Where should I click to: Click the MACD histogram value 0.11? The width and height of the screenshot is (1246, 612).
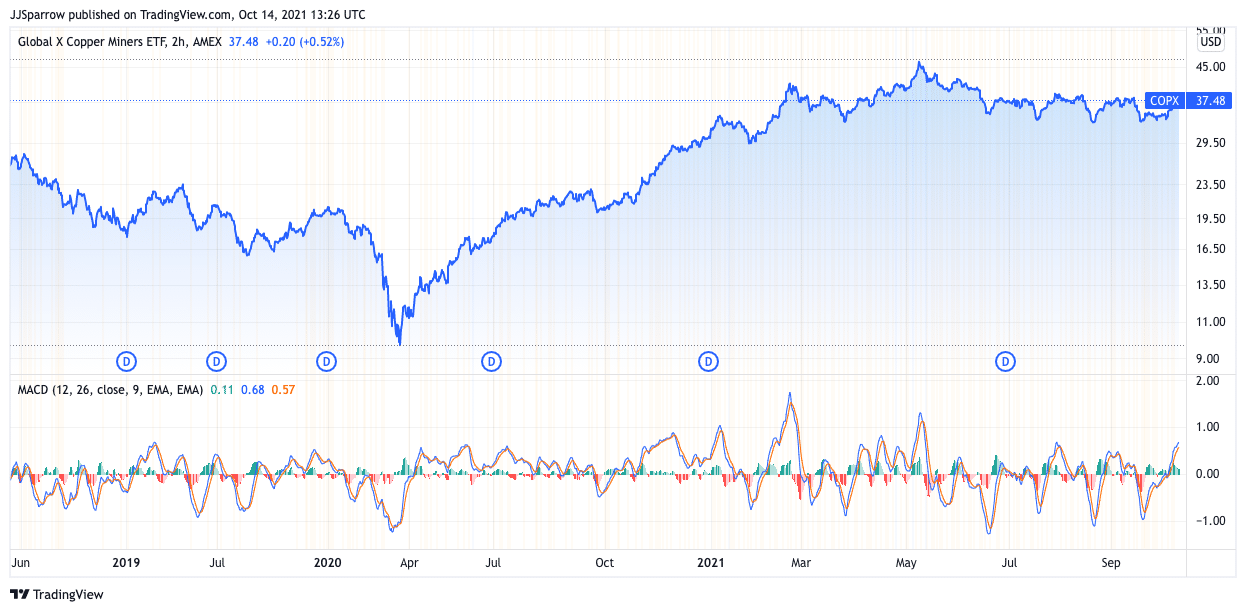coord(221,389)
